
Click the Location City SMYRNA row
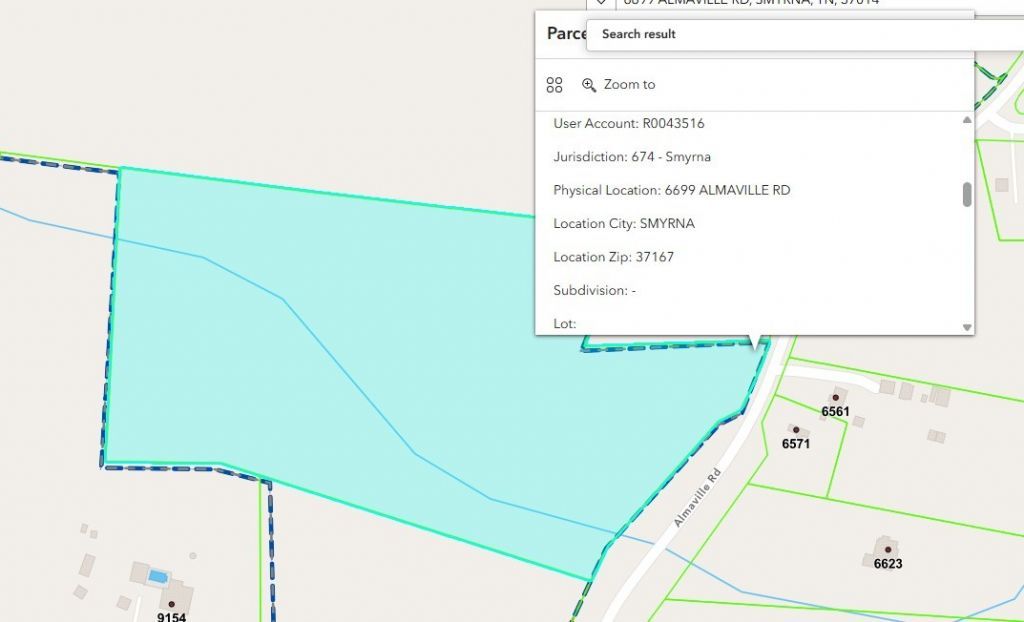click(x=624, y=224)
